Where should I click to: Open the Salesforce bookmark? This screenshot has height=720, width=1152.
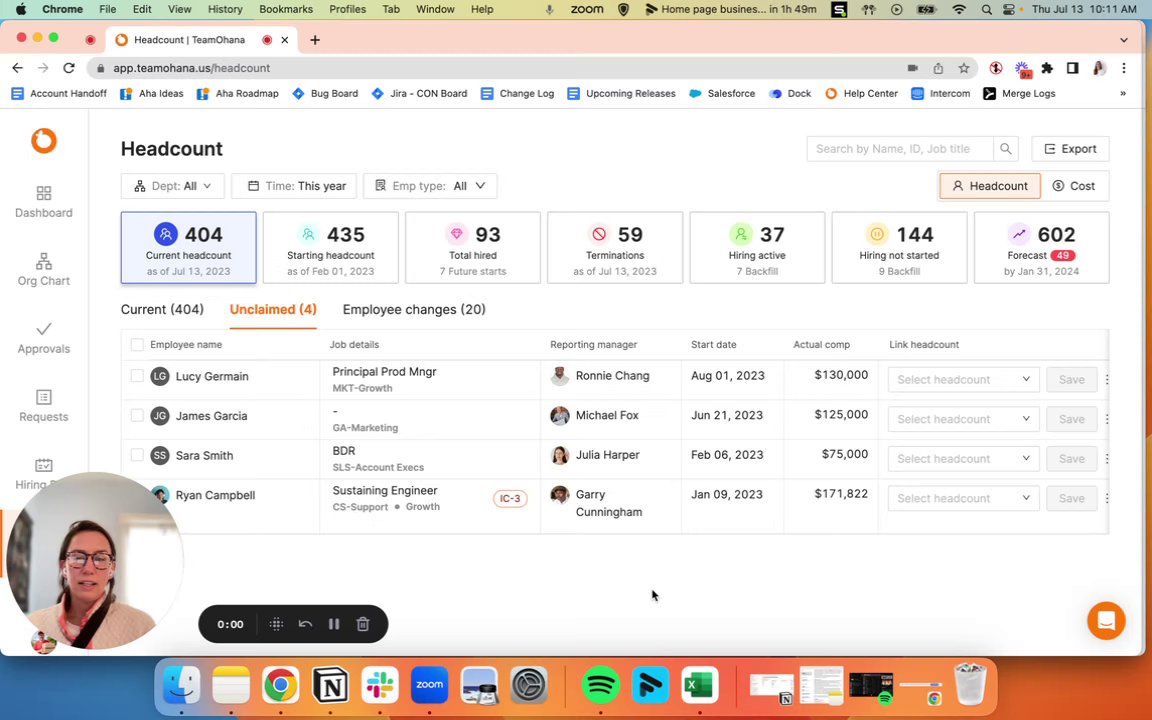pos(722,93)
